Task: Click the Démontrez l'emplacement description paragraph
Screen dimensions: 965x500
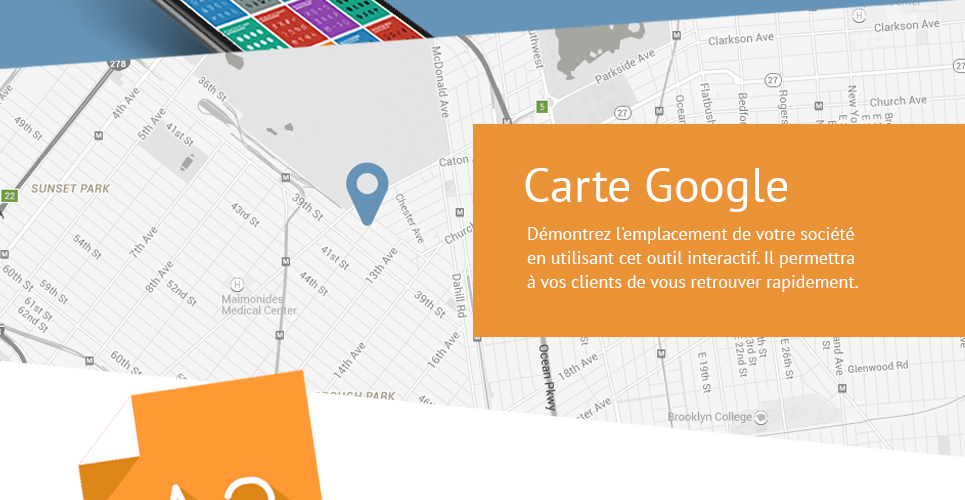Action: tap(692, 258)
